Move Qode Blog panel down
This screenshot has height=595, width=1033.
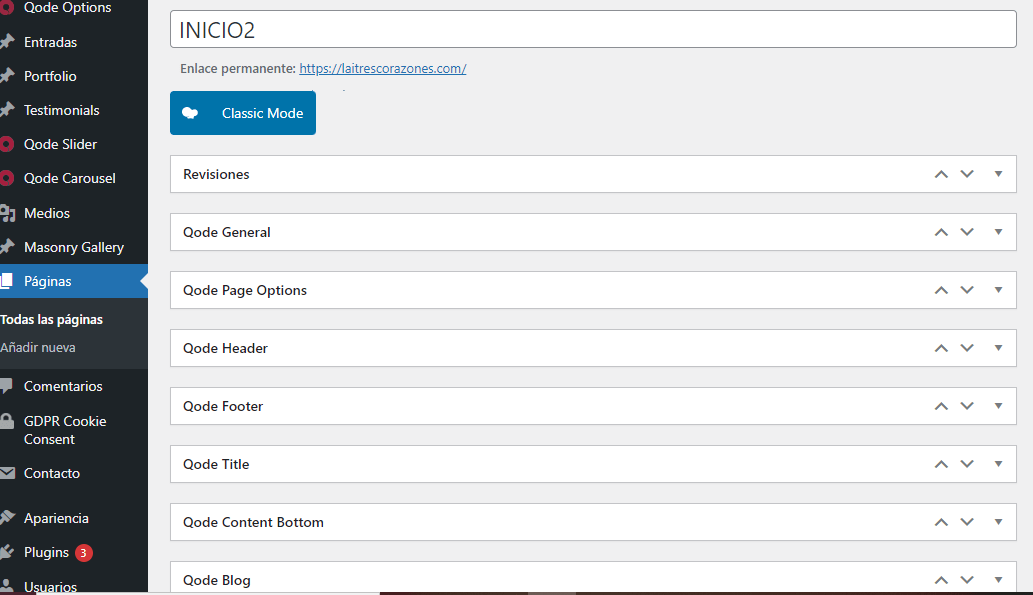tap(967, 581)
